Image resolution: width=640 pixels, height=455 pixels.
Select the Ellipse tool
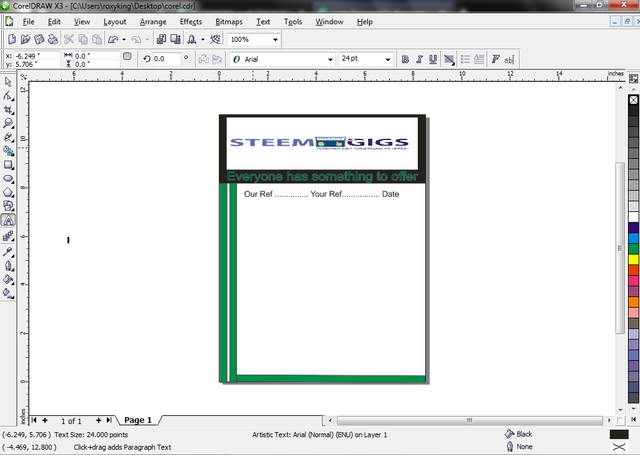tap(8, 179)
